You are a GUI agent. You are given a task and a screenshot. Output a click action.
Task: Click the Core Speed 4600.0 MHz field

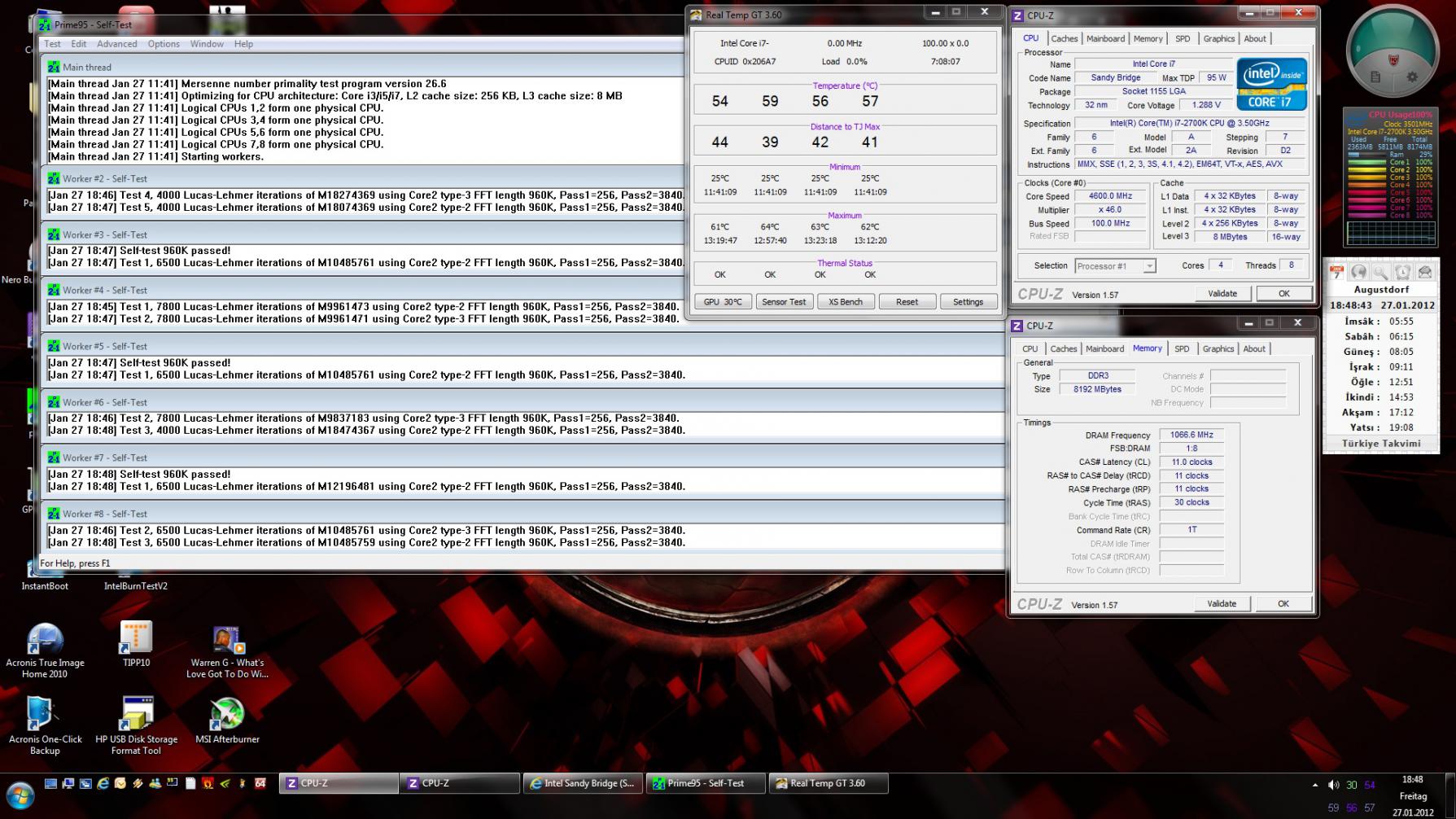click(x=1110, y=196)
